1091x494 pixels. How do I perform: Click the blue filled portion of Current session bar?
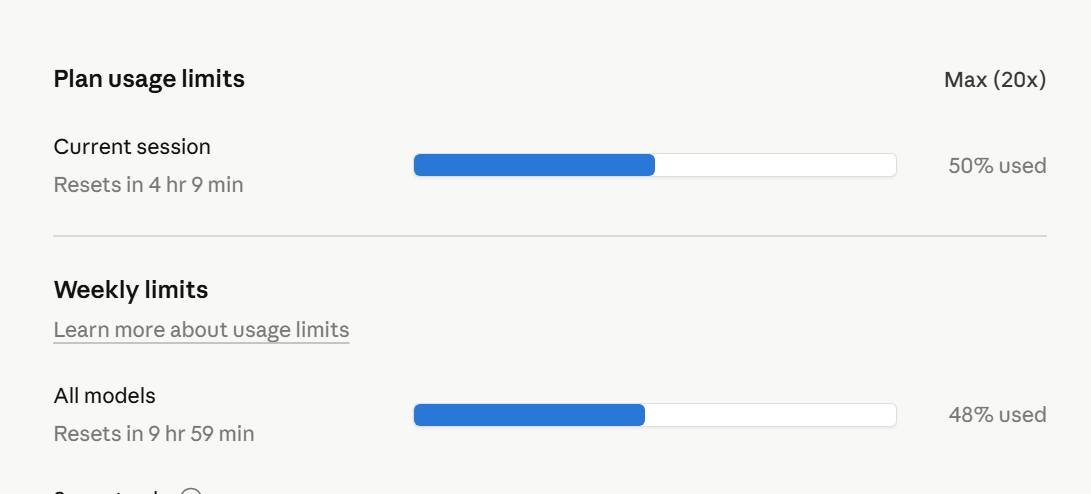pyautogui.click(x=534, y=165)
